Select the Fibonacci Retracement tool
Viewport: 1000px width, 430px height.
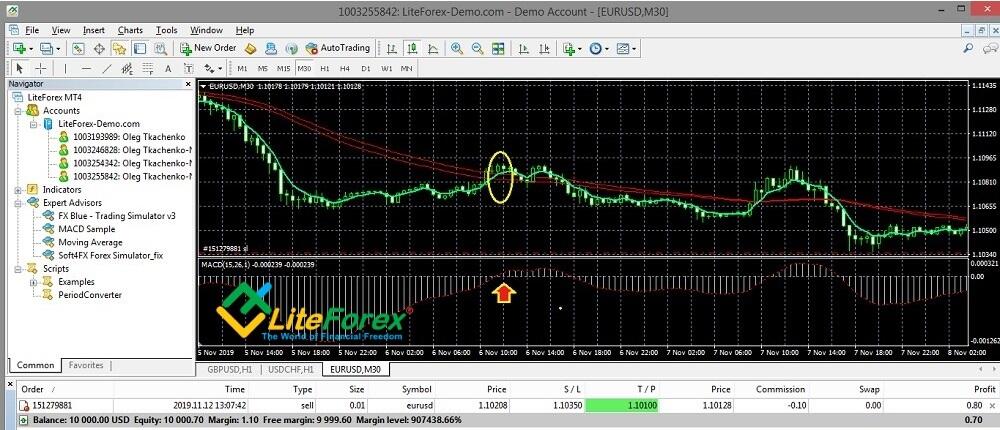coord(147,68)
